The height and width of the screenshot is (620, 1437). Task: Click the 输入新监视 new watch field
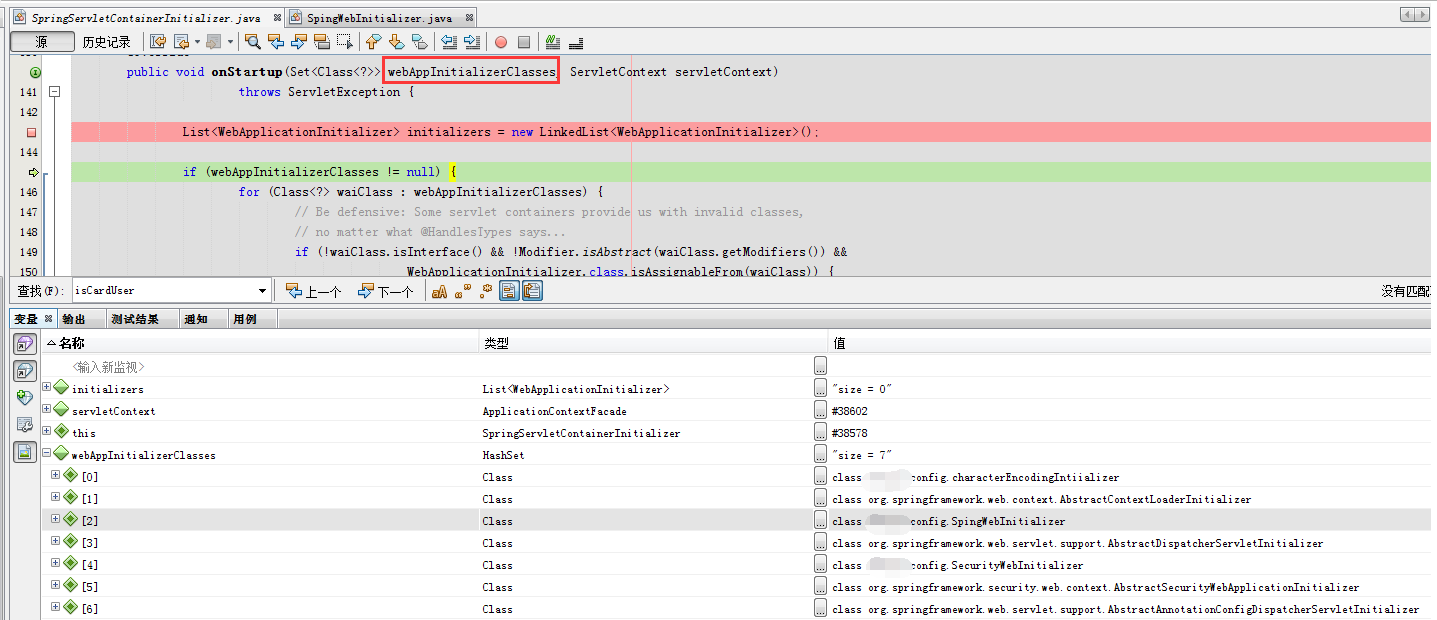108,367
